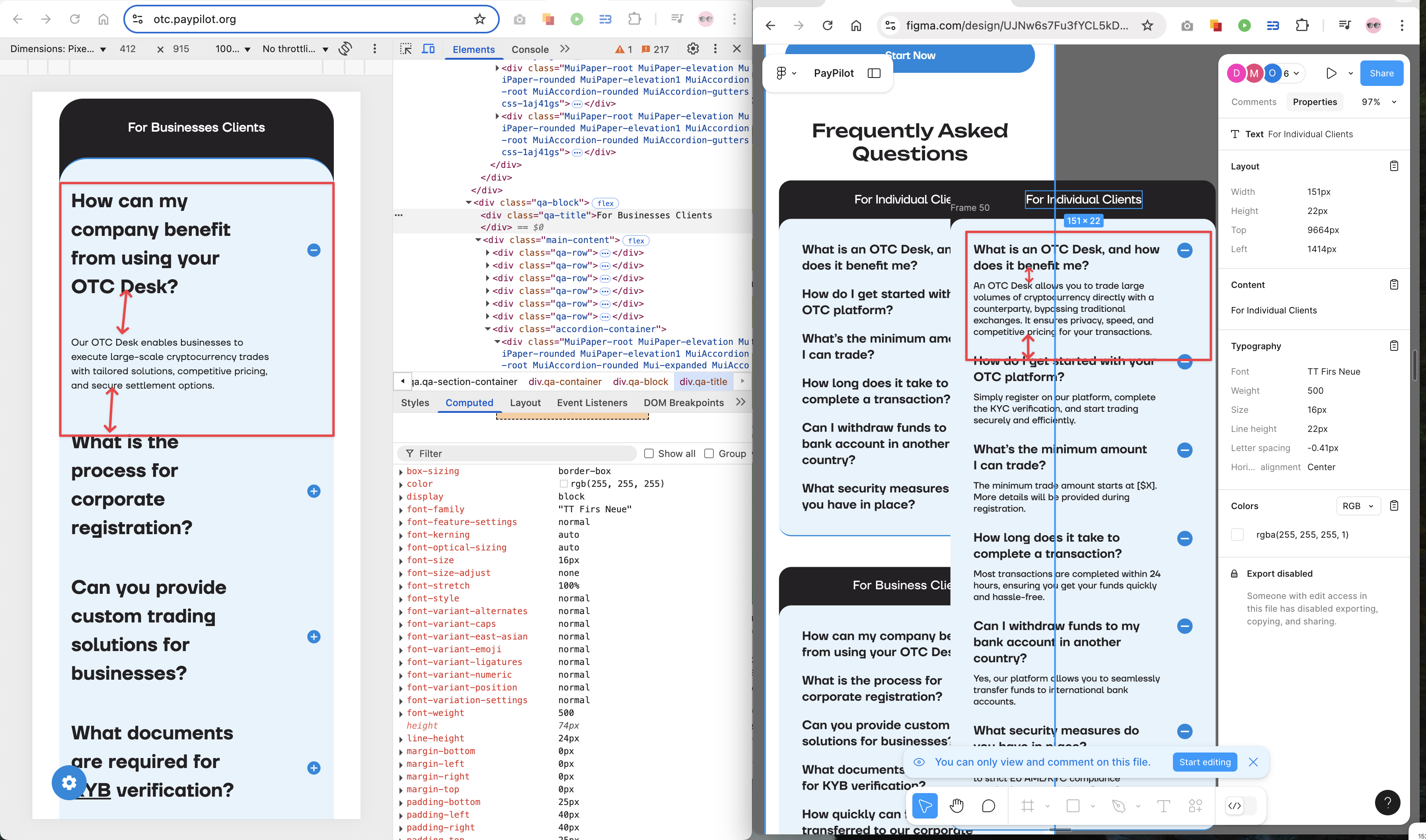Open DevTools settings gear
Viewport: 1426px width, 840px height.
tap(692, 49)
